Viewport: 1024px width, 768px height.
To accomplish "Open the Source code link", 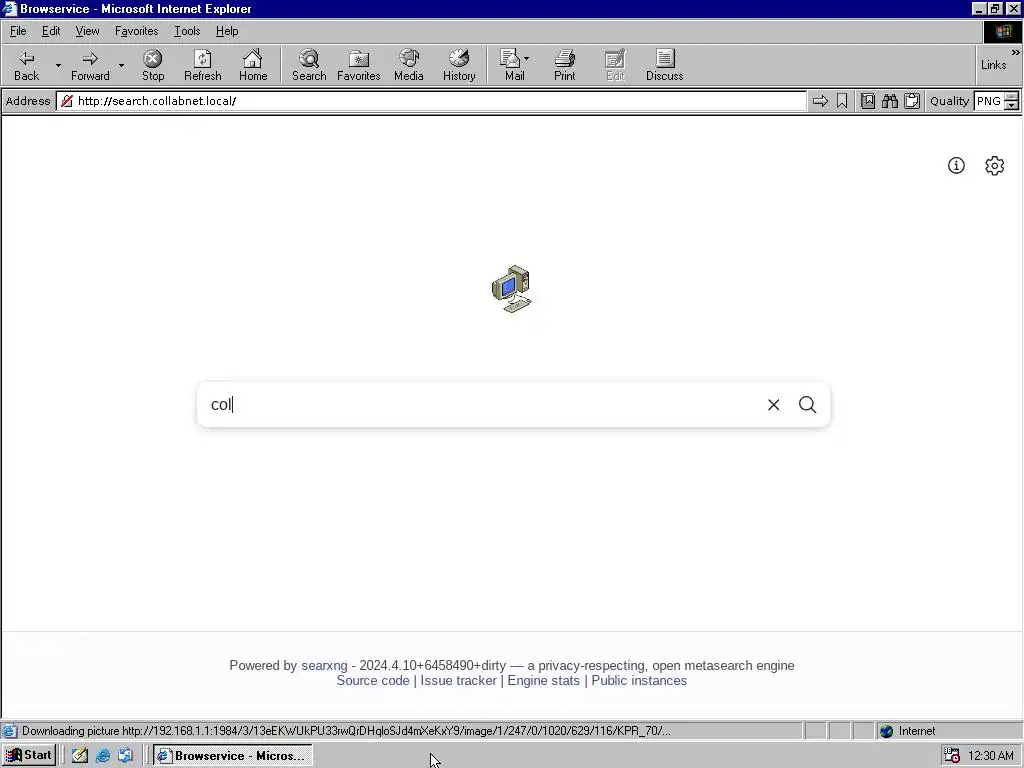I will (373, 680).
